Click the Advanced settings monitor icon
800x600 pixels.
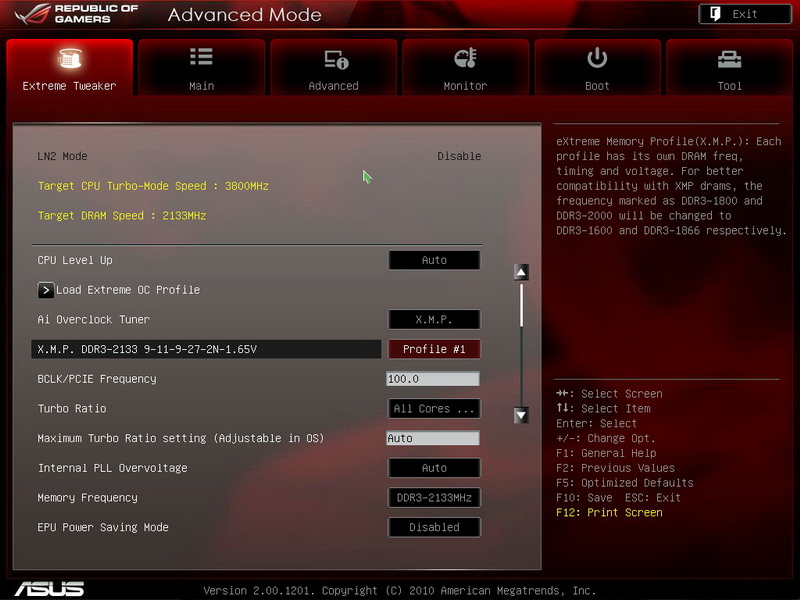tap(336, 59)
